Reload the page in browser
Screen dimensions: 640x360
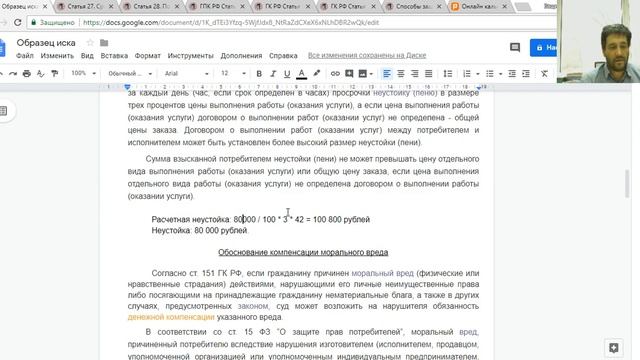[17, 22]
